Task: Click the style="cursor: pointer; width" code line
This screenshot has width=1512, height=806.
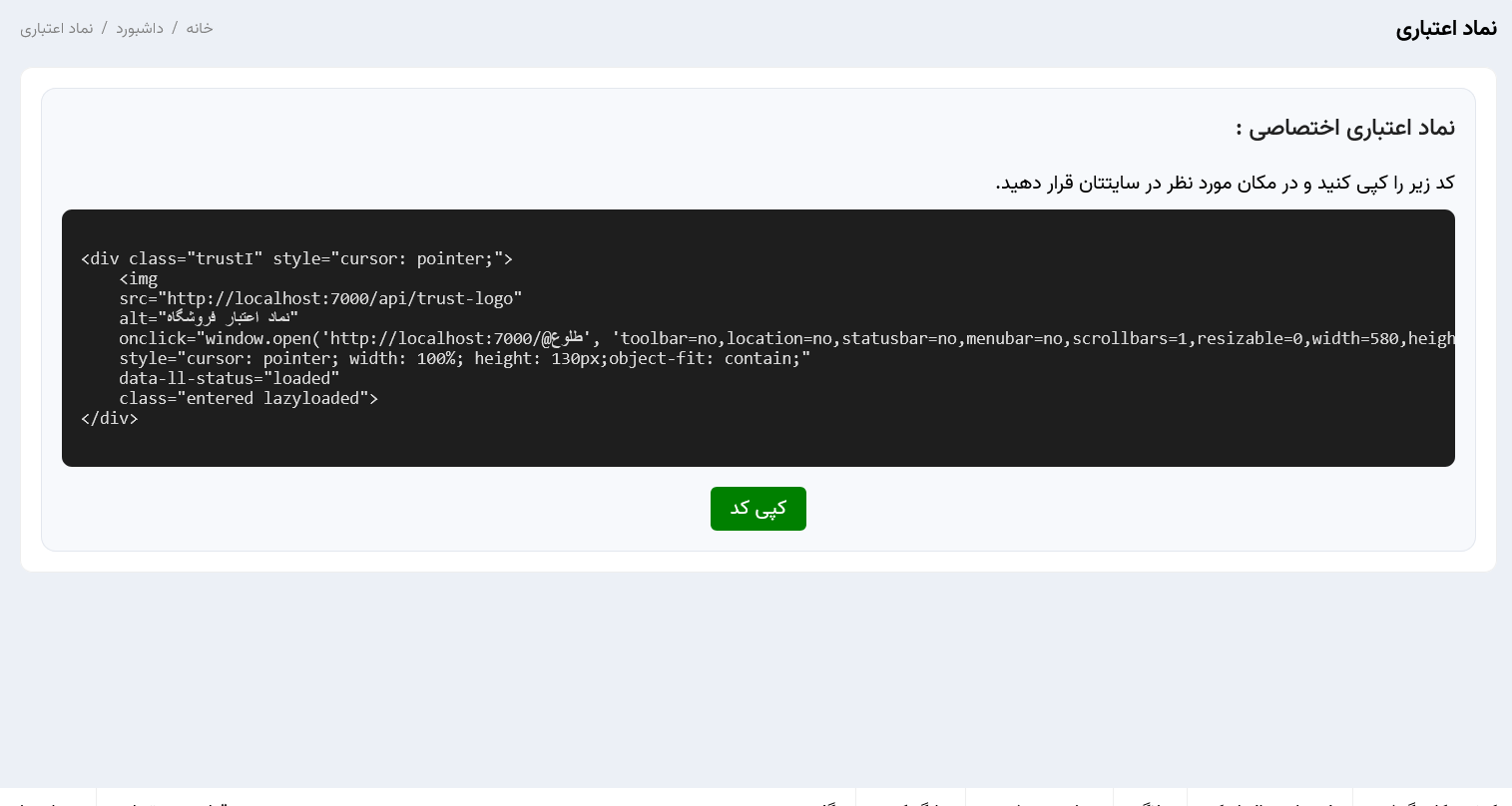Action: (464, 359)
